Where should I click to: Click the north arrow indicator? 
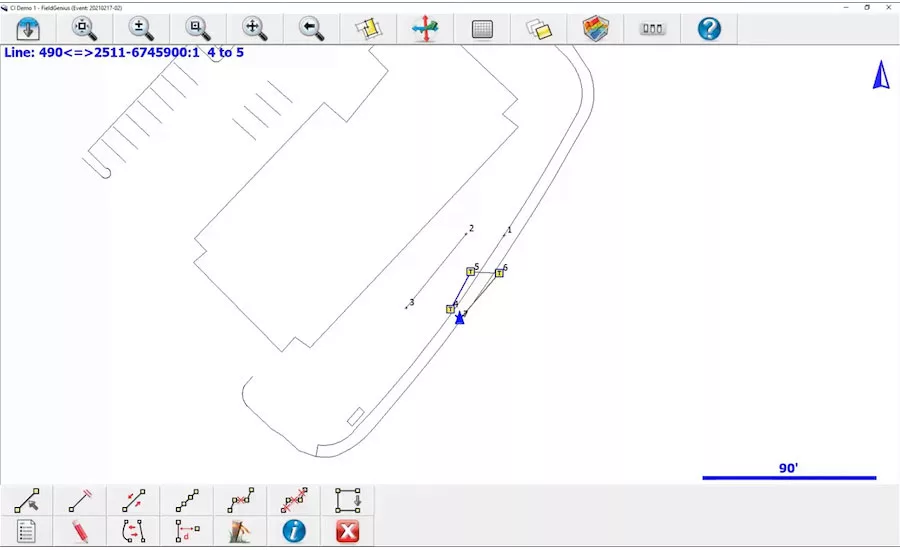point(881,75)
